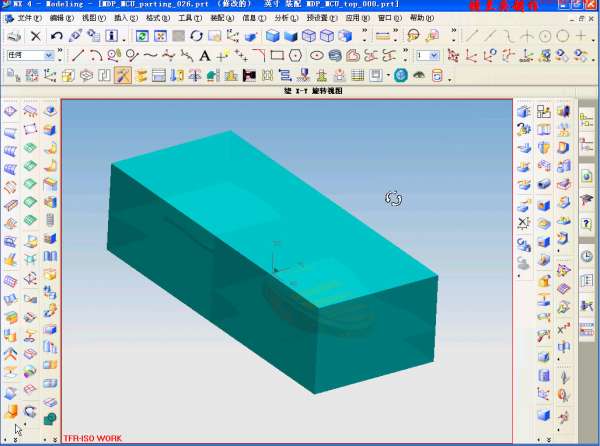The width and height of the screenshot is (600, 446).
Task: Click the orange solid block icon bottom-left
Action: pos(11,412)
